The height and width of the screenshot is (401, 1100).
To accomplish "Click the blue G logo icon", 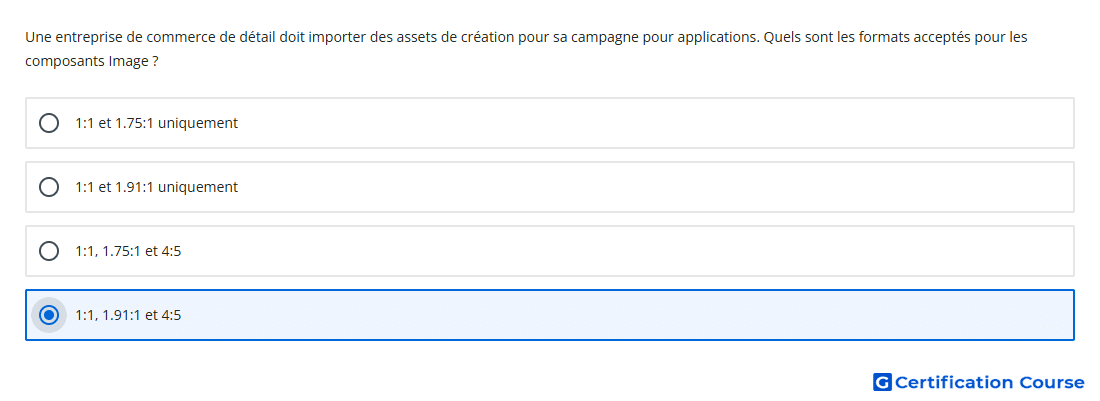I will pyautogui.click(x=882, y=382).
